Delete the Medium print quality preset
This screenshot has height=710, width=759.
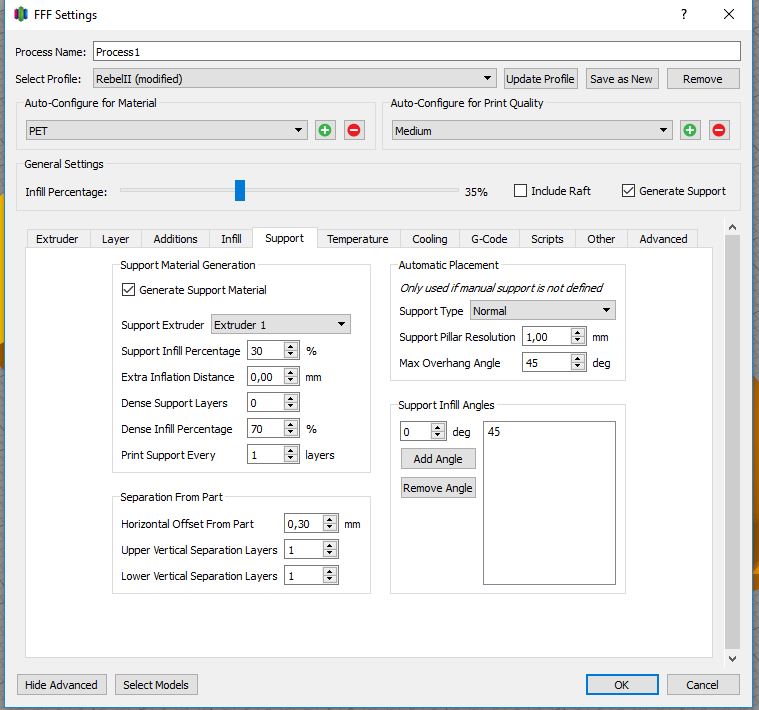pos(719,130)
